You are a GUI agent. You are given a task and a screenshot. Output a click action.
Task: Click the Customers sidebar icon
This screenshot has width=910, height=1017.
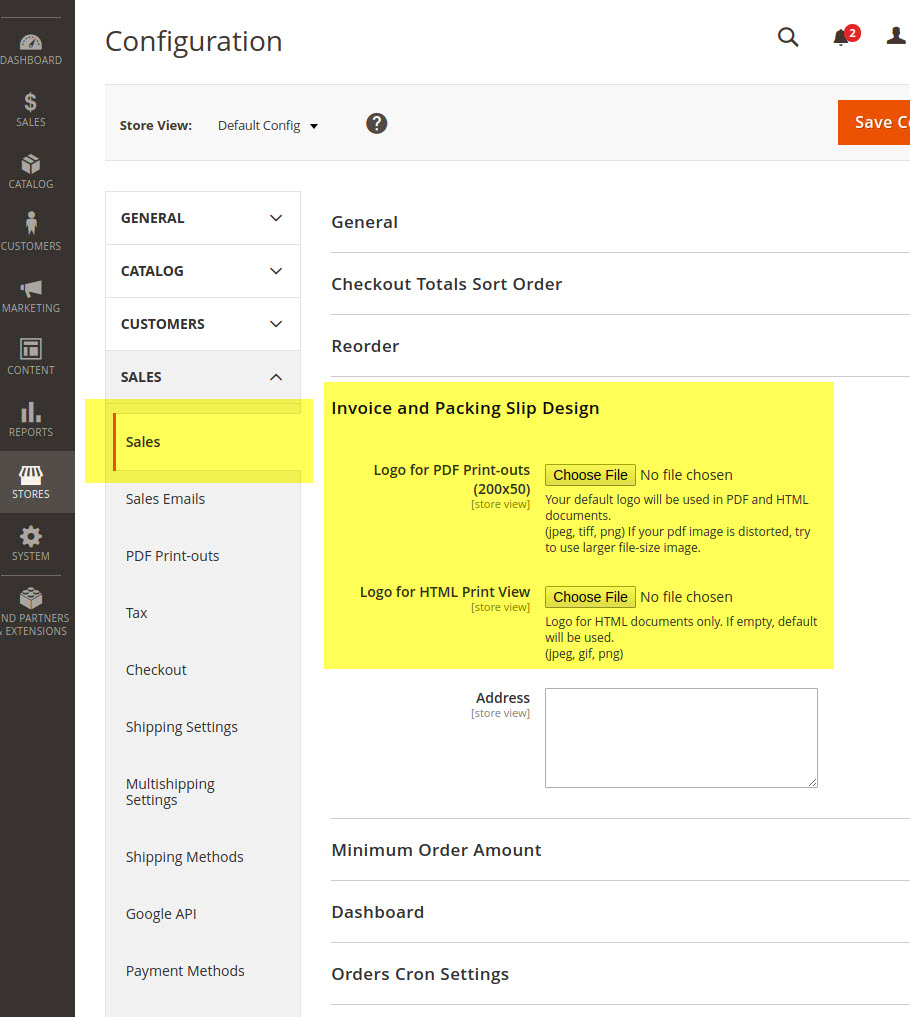(31, 228)
